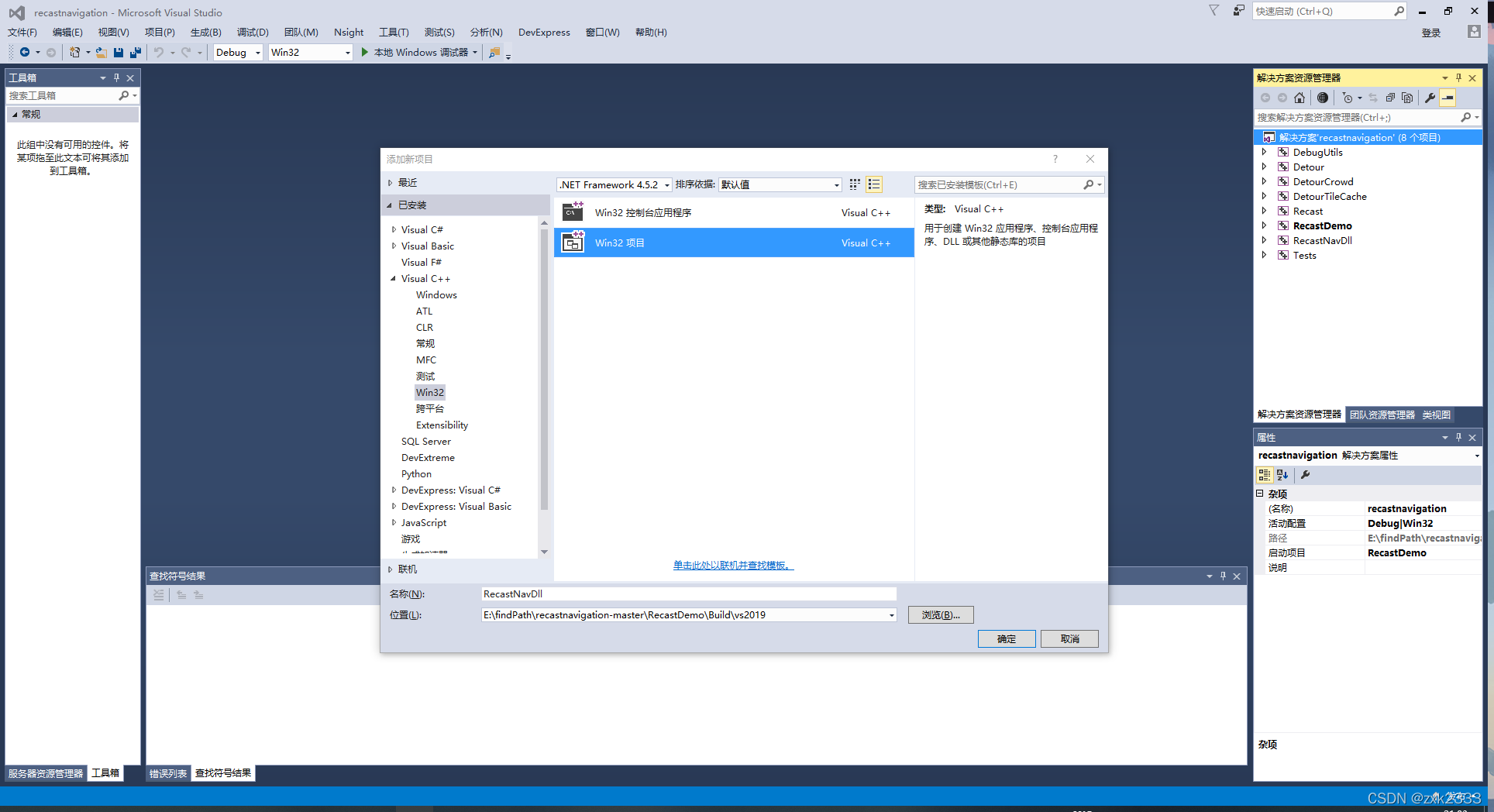
Task: Open the Win32 platform dropdown
Action: 347,53
